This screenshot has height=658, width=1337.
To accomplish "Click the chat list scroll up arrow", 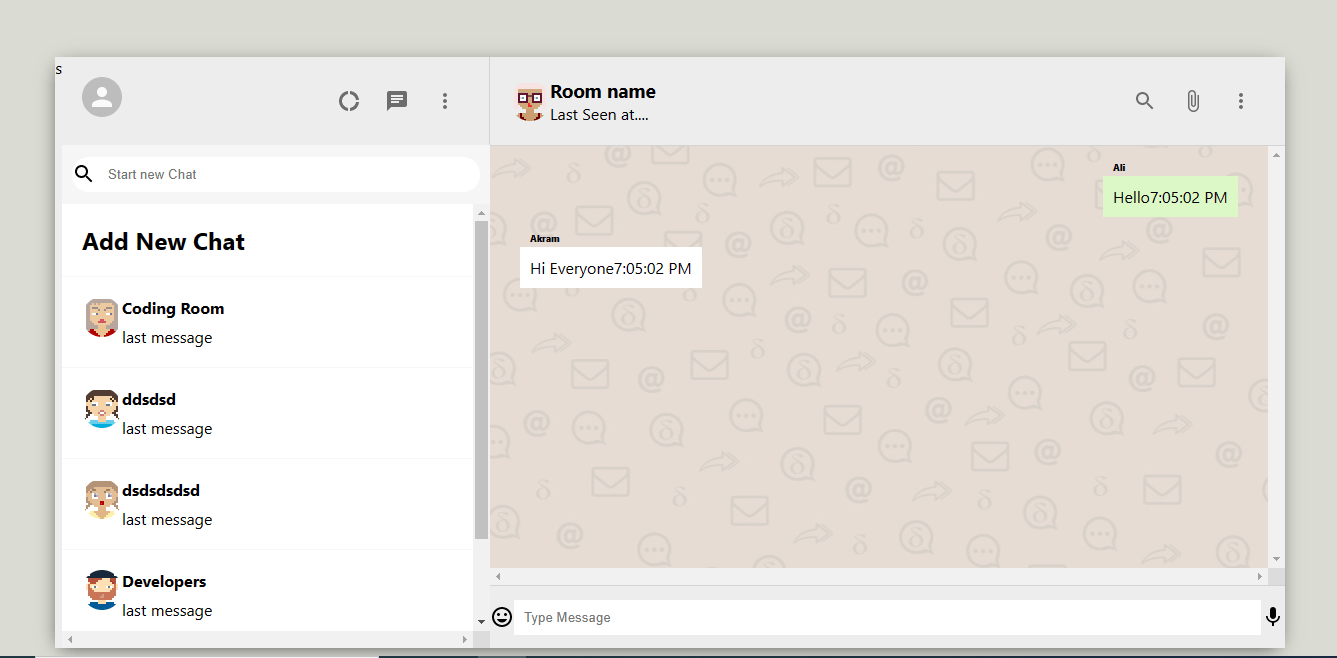I will (481, 213).
